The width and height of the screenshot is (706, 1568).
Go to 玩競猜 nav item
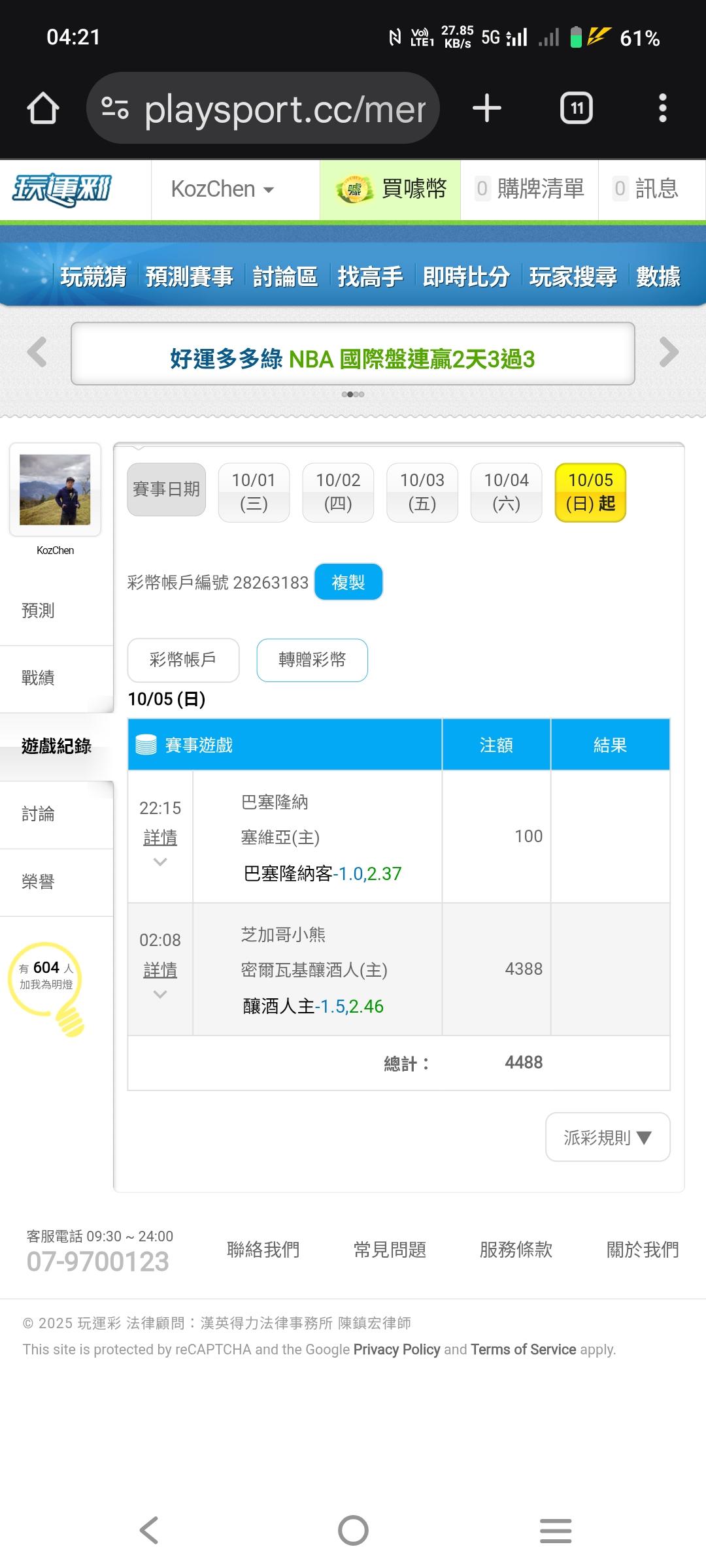93,276
